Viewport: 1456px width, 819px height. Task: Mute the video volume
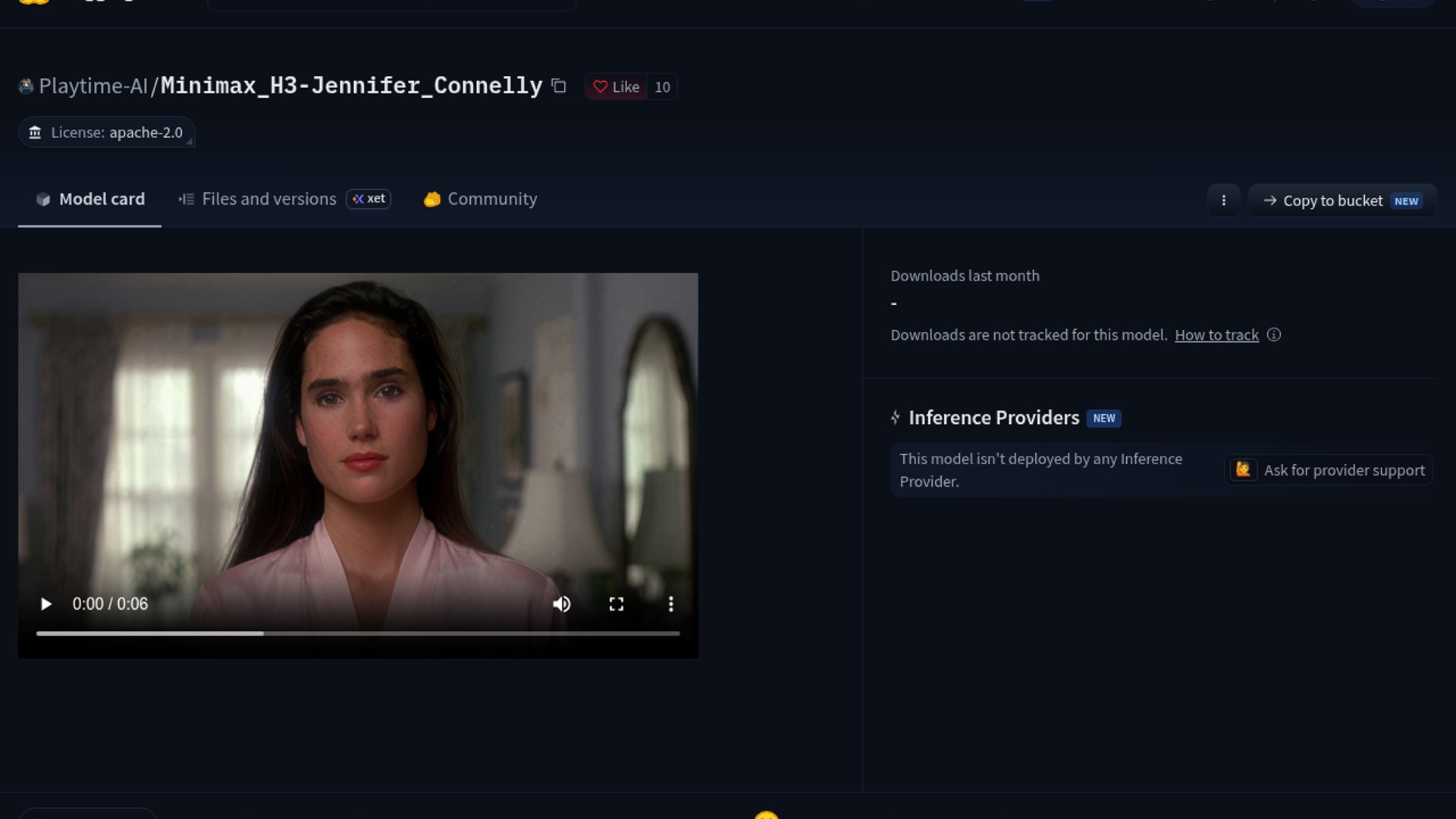click(x=562, y=604)
